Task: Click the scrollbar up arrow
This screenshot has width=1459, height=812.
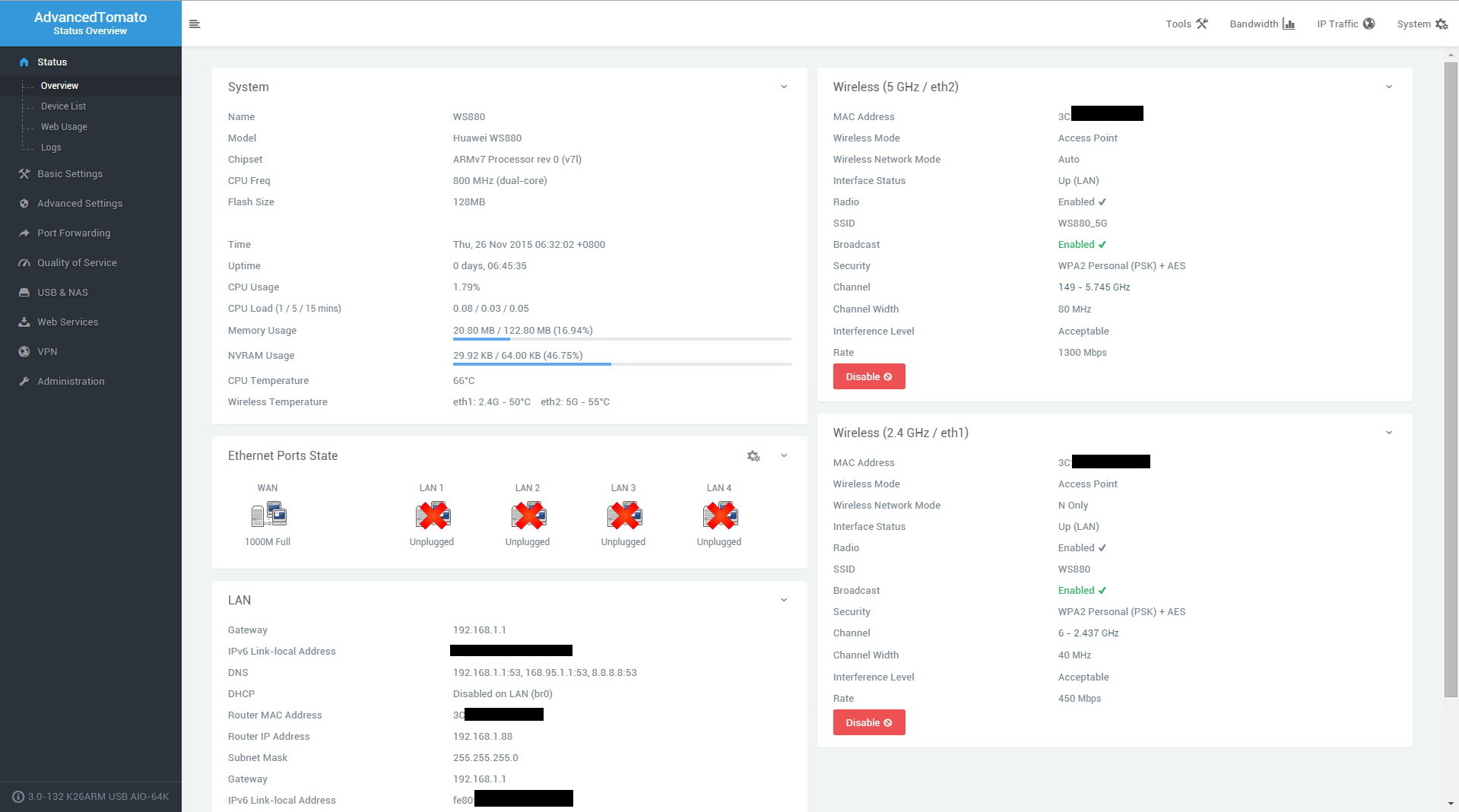Action: [1451, 55]
